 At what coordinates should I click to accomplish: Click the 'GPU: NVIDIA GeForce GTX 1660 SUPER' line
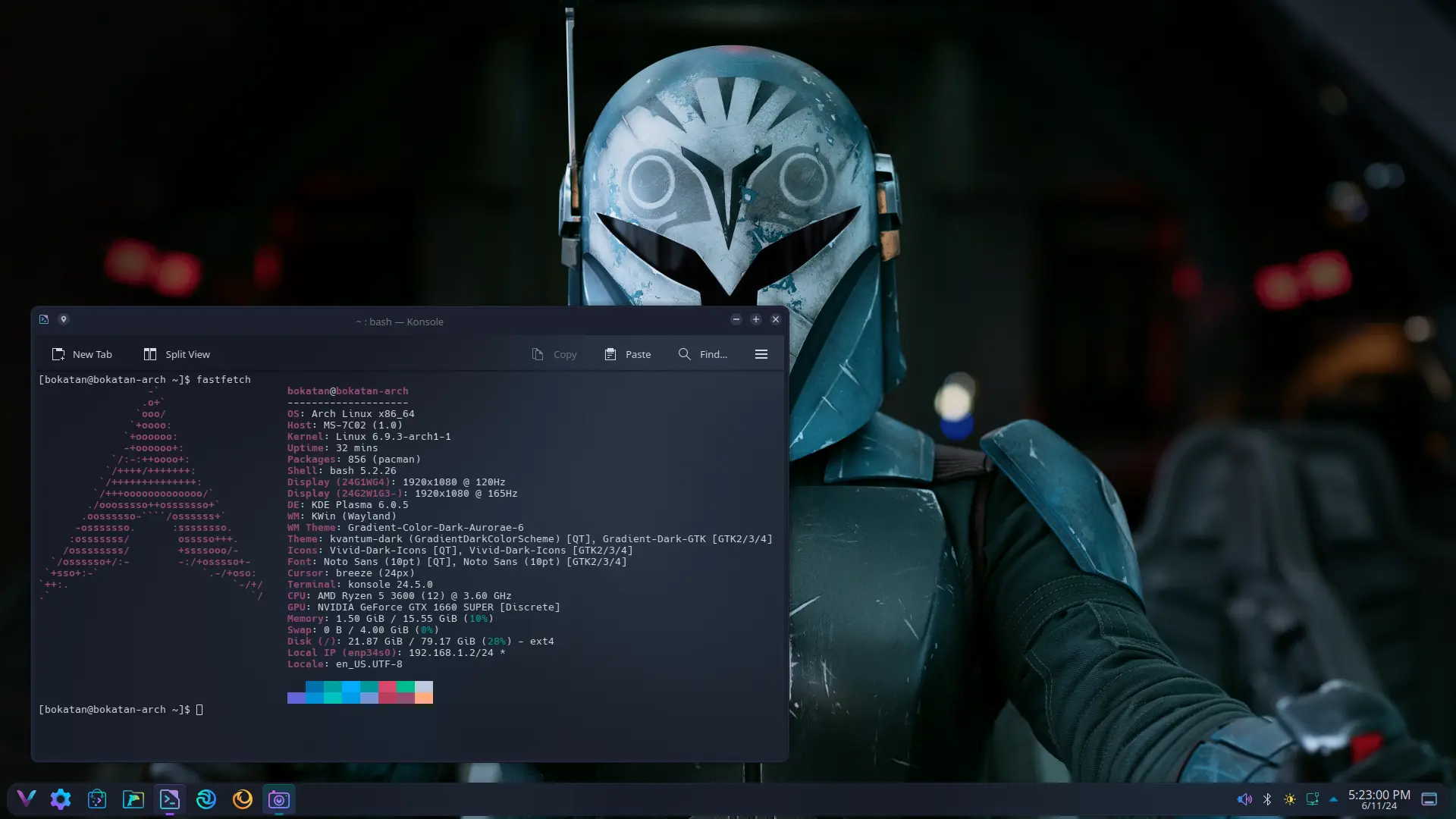pyautogui.click(x=423, y=607)
